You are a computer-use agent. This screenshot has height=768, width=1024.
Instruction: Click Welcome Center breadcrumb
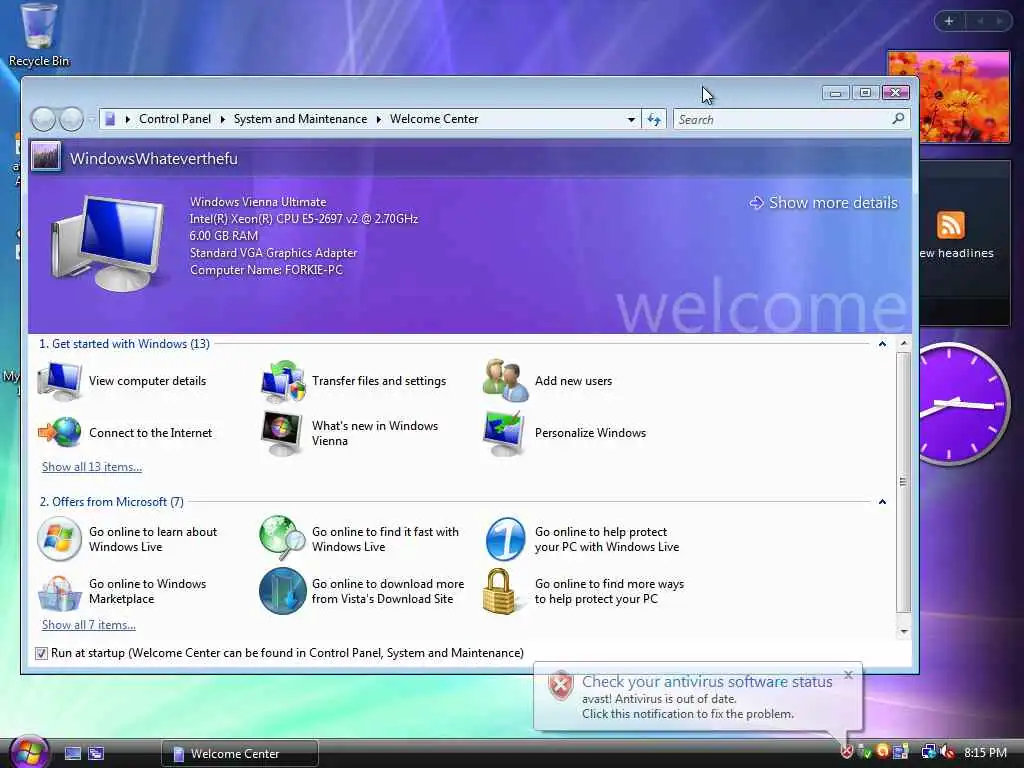434,119
